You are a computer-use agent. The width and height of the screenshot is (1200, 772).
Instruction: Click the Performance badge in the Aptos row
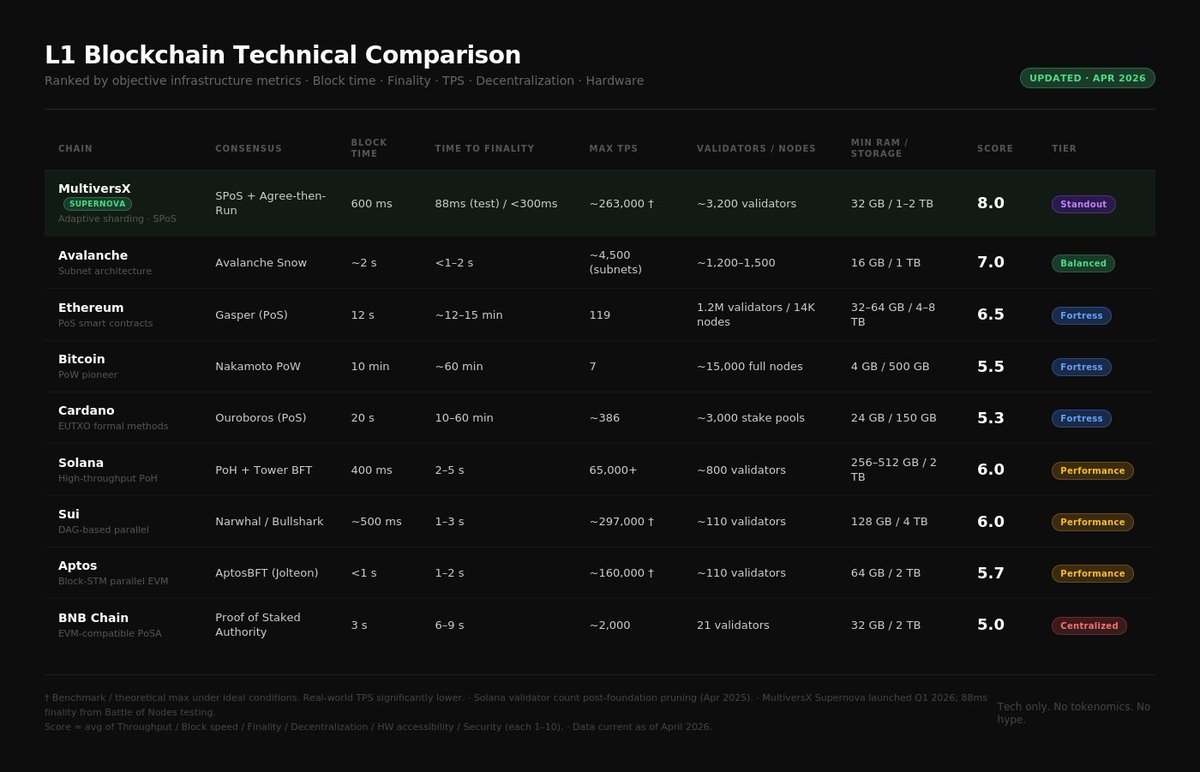point(1092,574)
